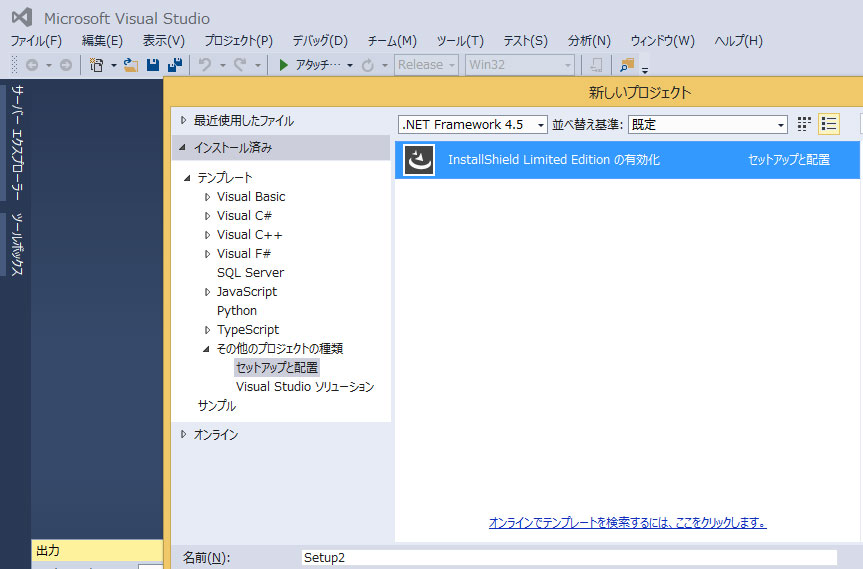Open the ファイル(F) menu
Image resolution: width=863 pixels, height=569 pixels.
click(x=36, y=41)
